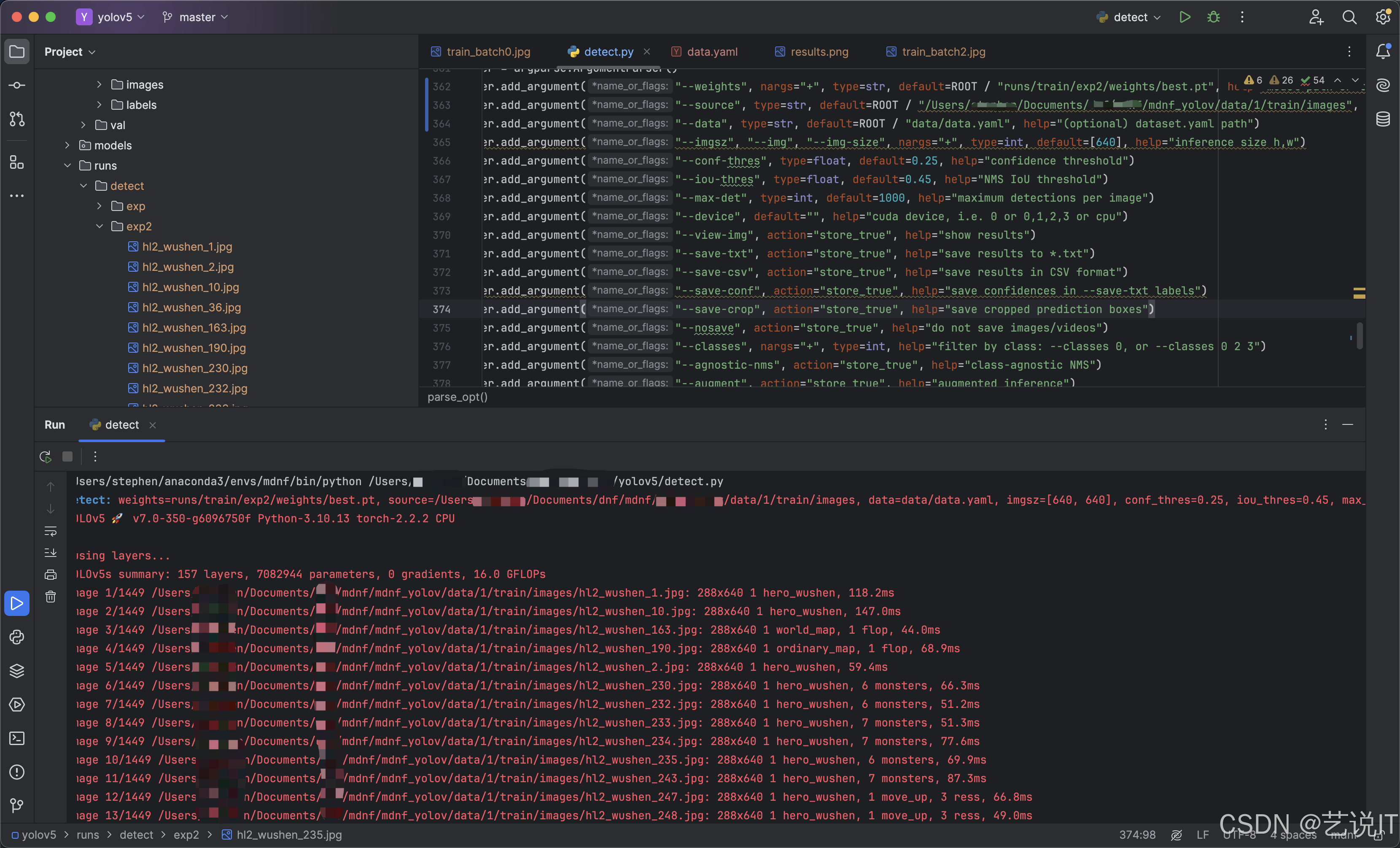Click the Debug bug icon in the top toolbar

click(x=1213, y=17)
